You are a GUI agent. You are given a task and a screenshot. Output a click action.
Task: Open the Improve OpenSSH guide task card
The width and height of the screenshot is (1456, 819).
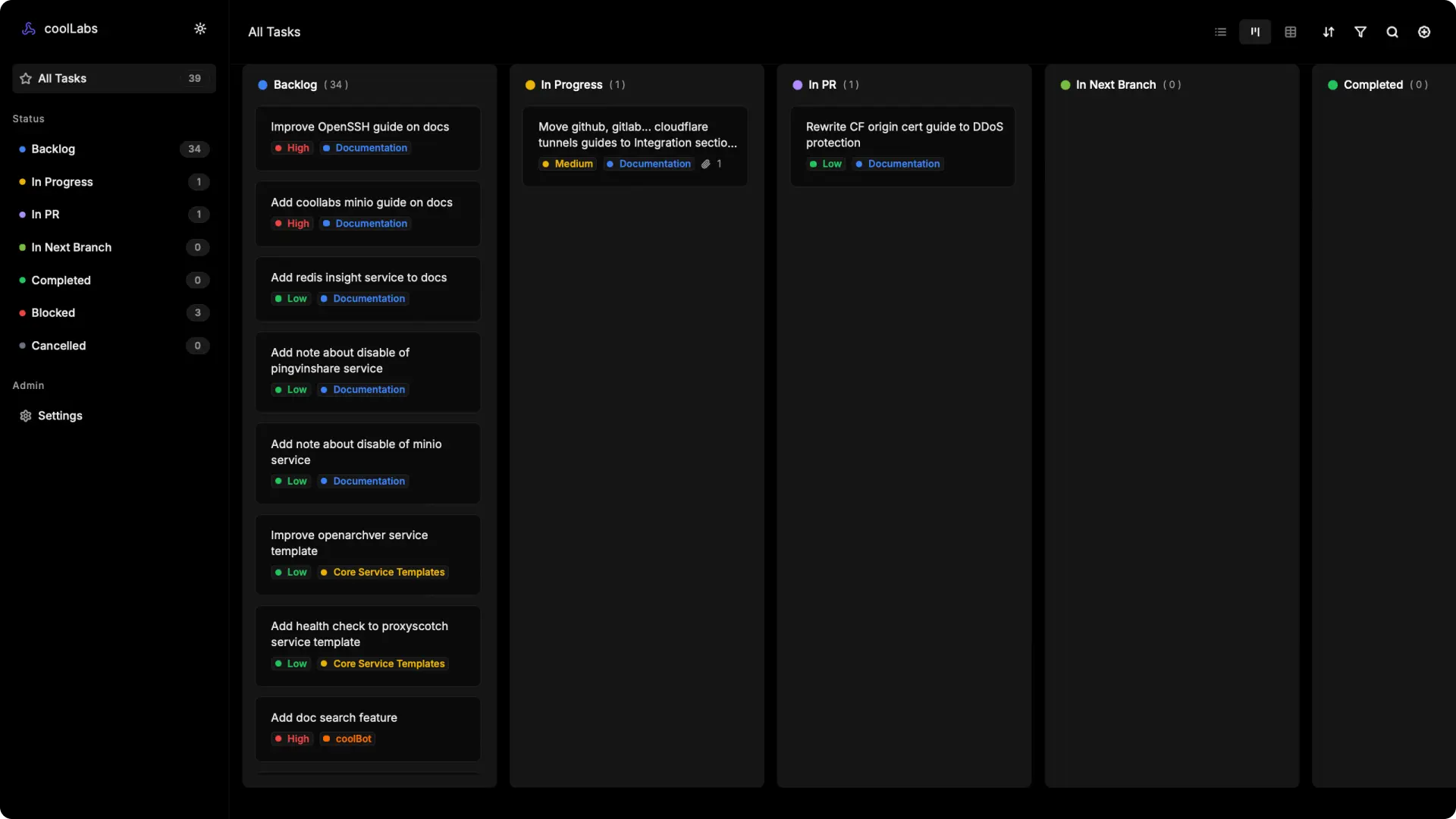pos(360,127)
